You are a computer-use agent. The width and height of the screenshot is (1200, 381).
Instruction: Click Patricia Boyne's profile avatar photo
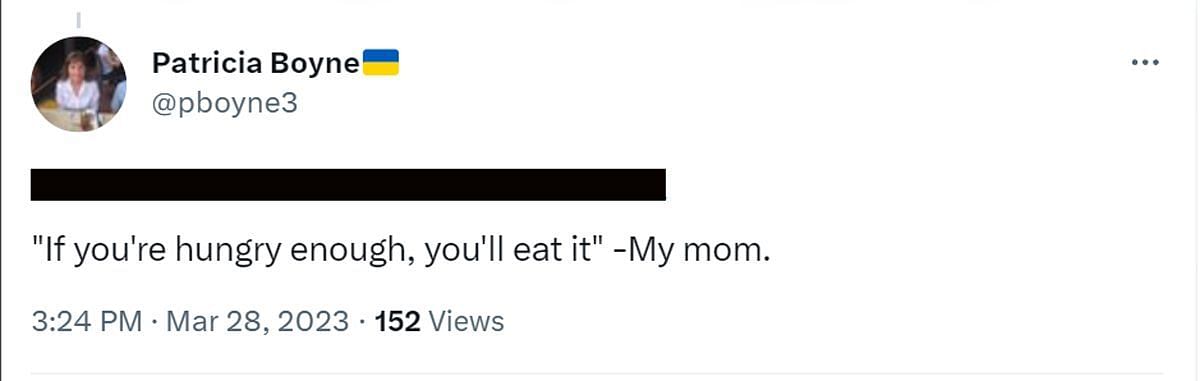(x=79, y=84)
